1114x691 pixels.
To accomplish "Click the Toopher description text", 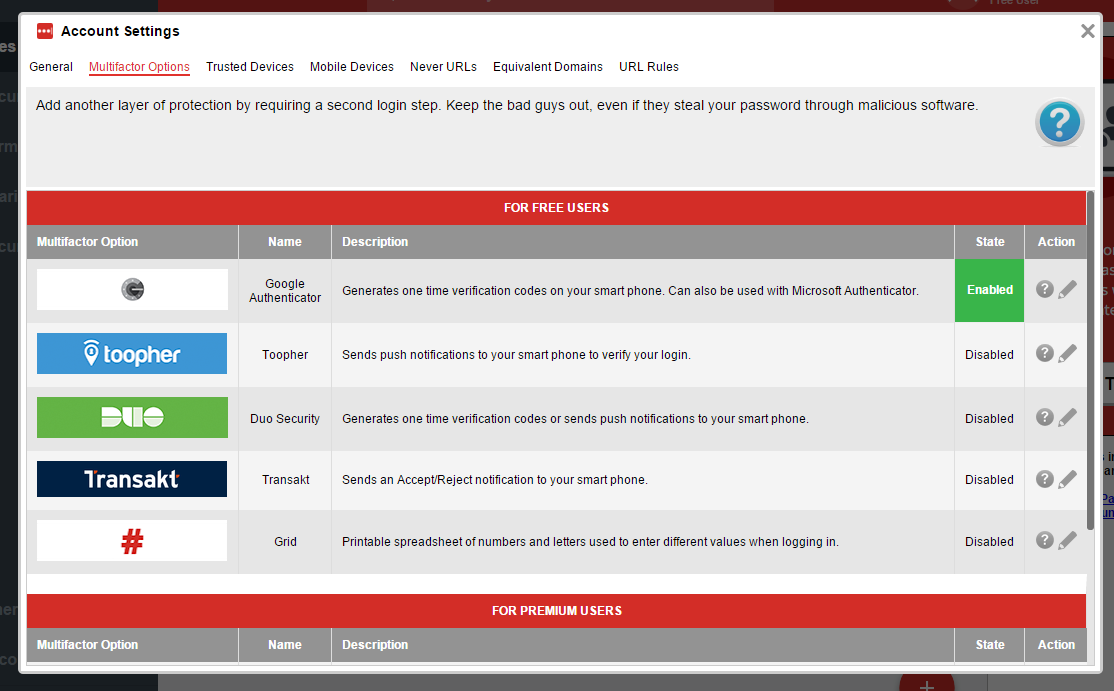I will point(517,354).
